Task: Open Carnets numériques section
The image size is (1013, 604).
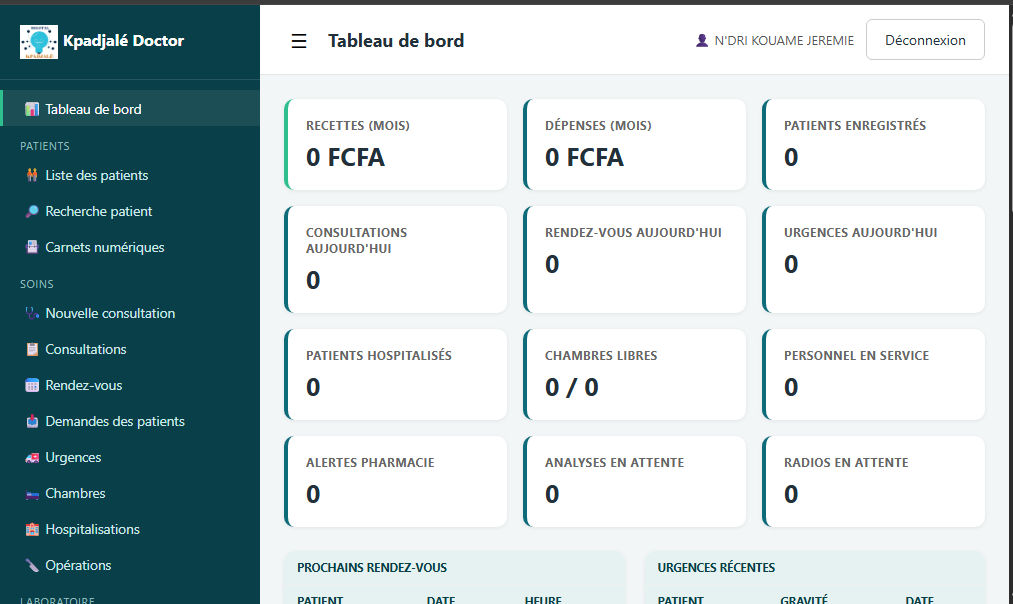Action: point(130,247)
